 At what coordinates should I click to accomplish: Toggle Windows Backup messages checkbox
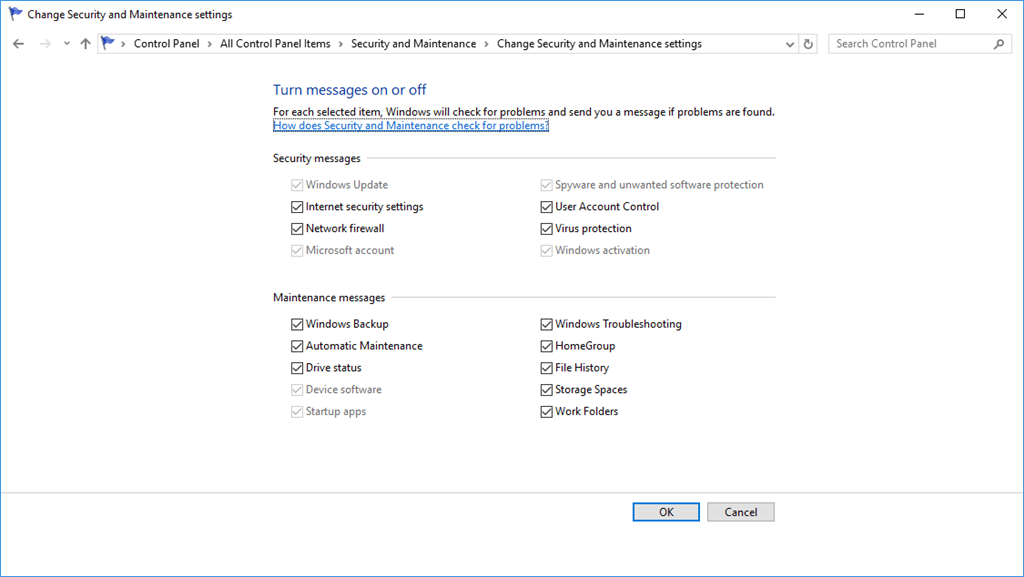click(x=297, y=325)
